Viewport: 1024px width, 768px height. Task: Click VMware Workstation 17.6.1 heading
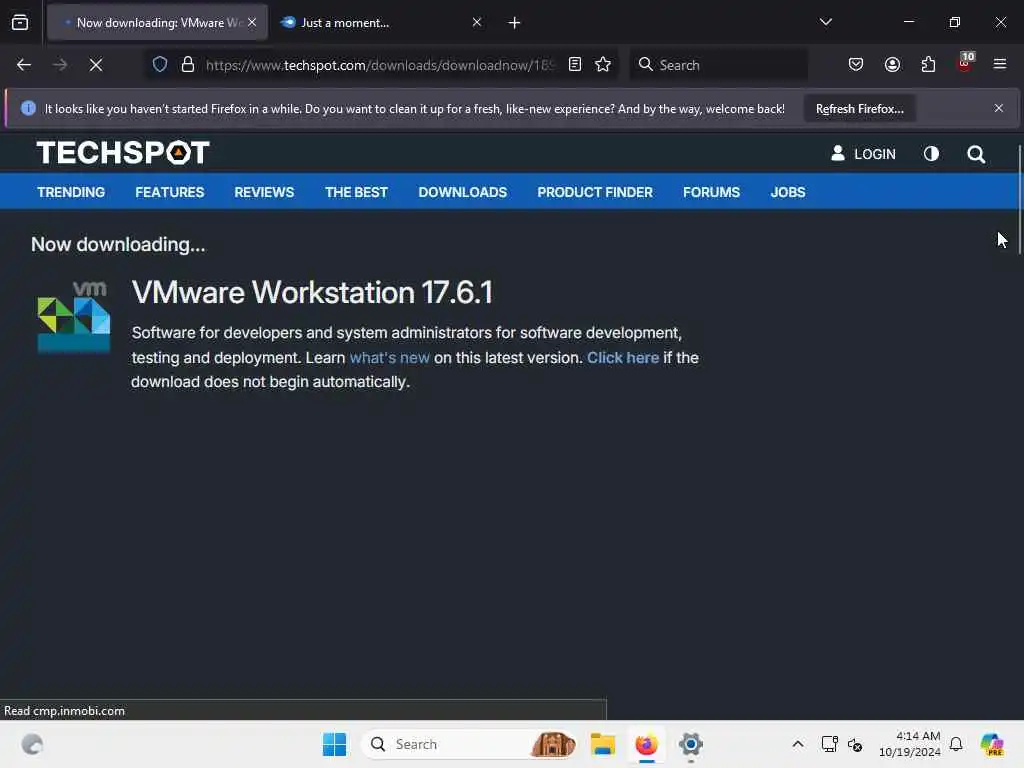[313, 293]
